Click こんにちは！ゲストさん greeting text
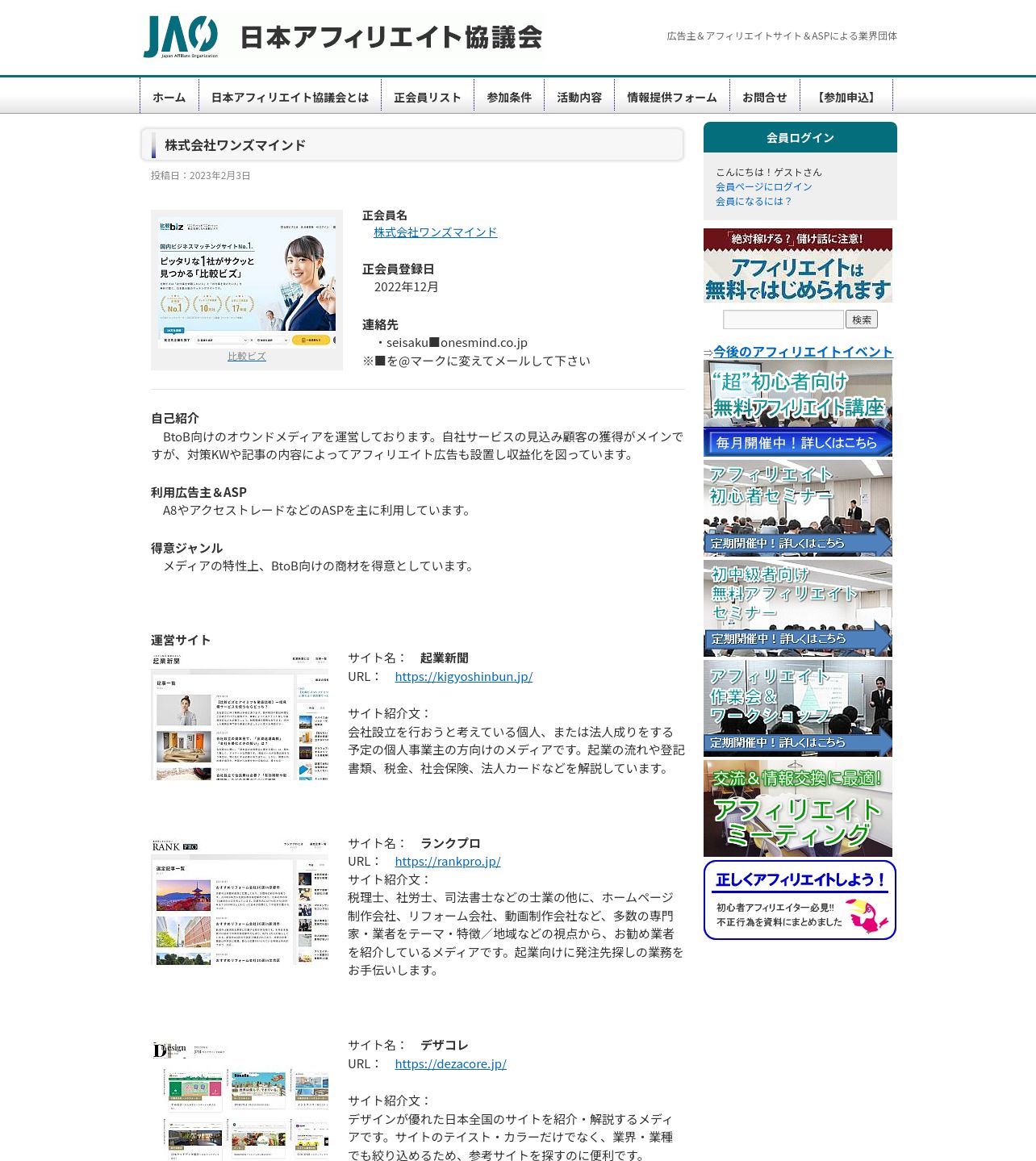Image resolution: width=1036 pixels, height=1161 pixels. click(x=769, y=172)
